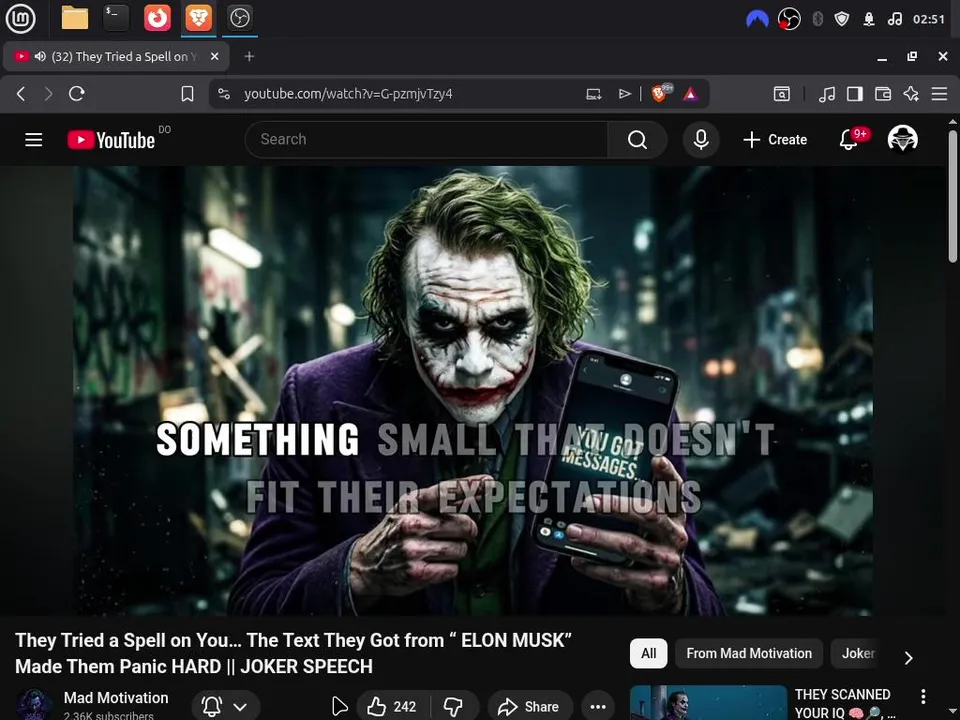Click the youtube.com address bar URL
The height and width of the screenshot is (720, 960).
click(348, 94)
